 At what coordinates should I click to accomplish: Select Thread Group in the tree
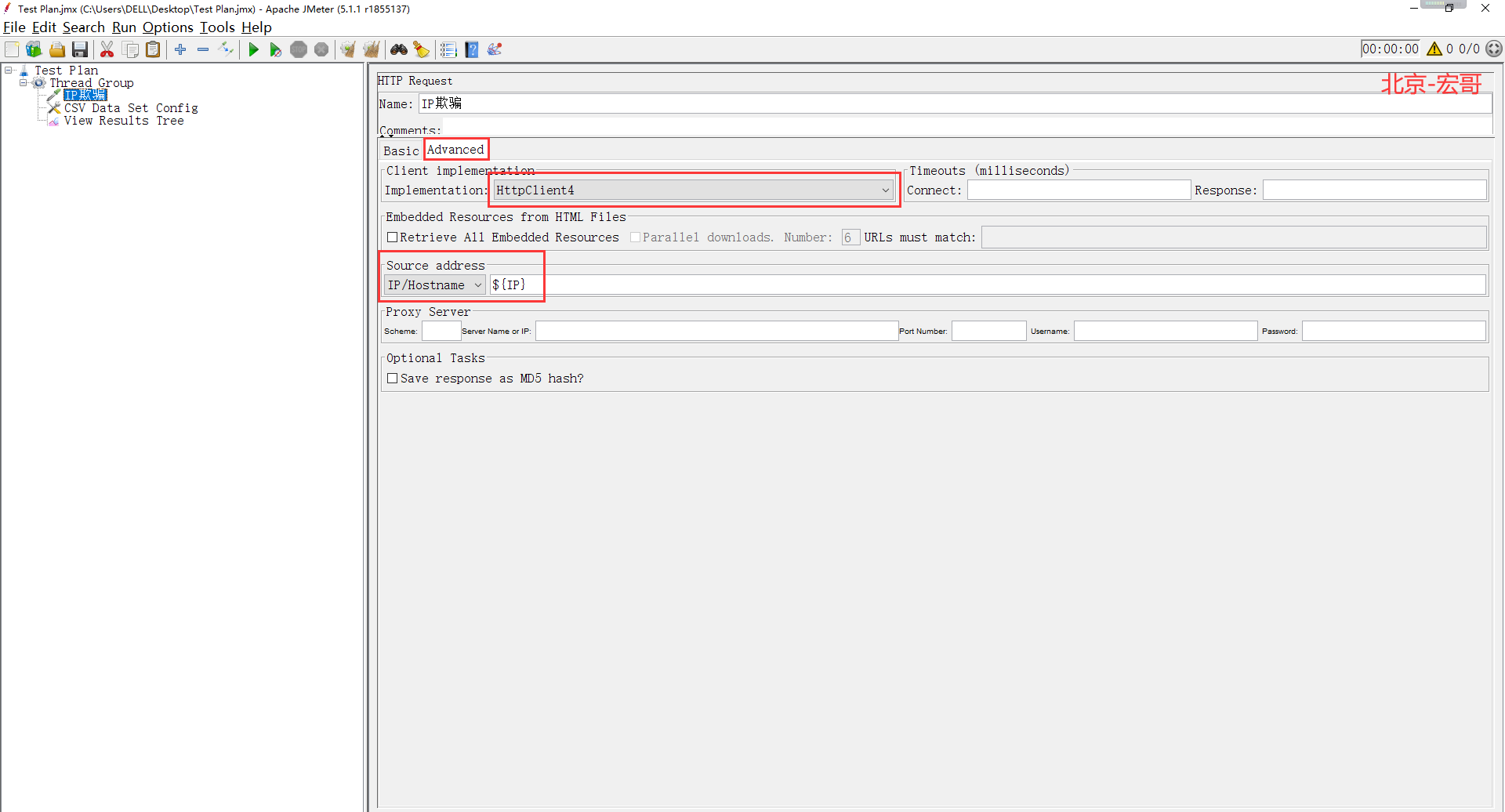point(92,83)
